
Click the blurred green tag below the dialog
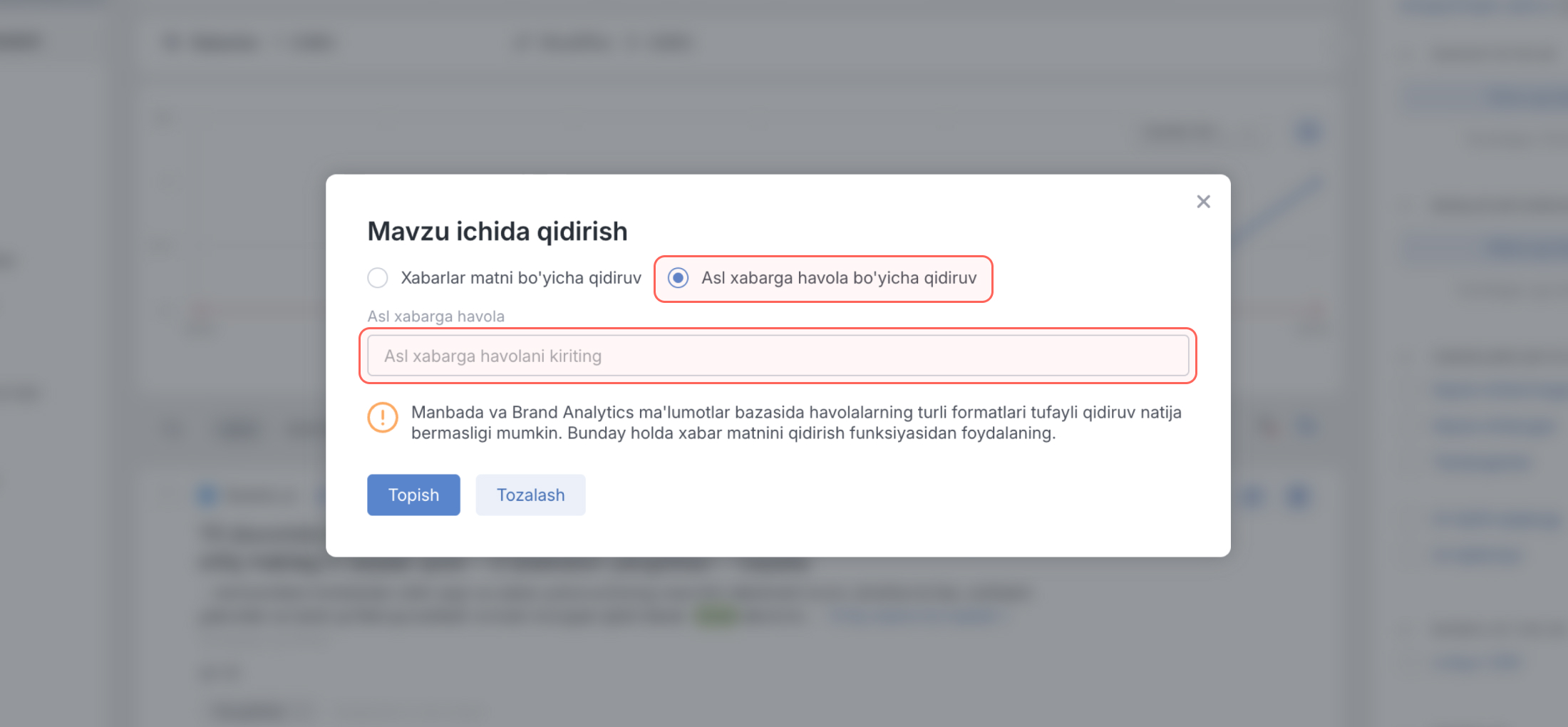[x=716, y=616]
